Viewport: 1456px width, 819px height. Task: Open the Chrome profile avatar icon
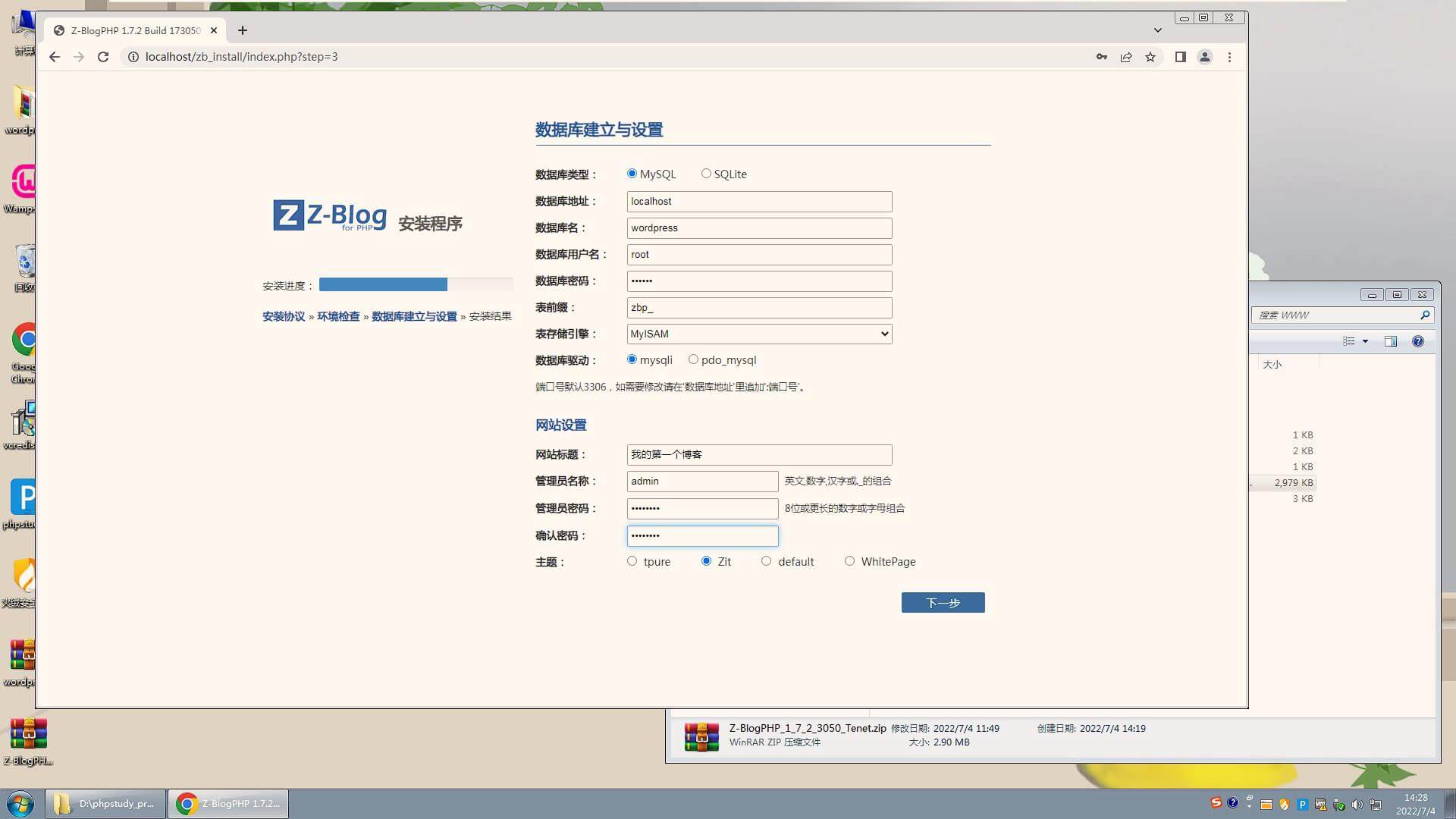point(1204,57)
